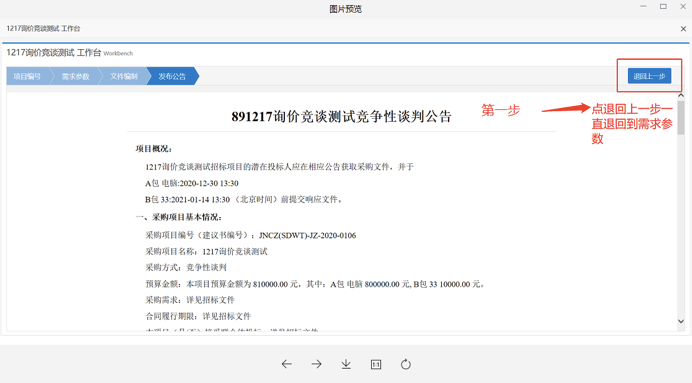Click the scrollbar down arrow
Image resolution: width=692 pixels, height=383 pixels.
681,321
